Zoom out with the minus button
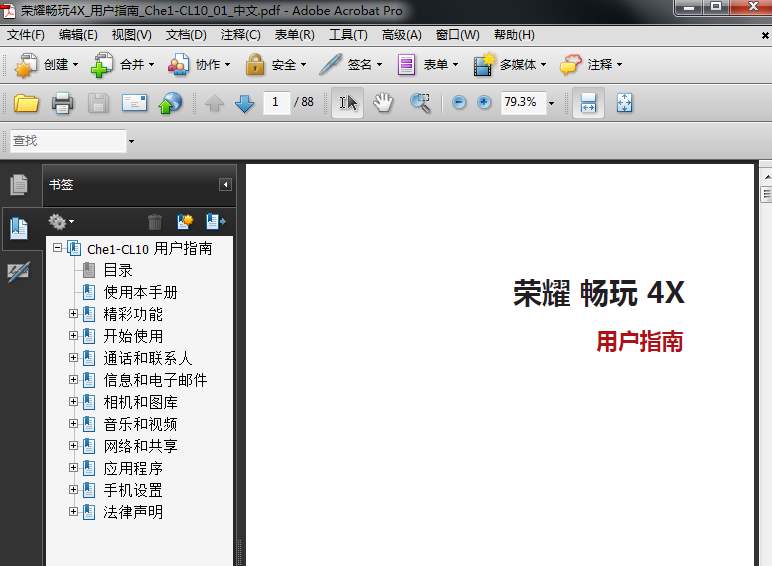Screen dimensions: 772x566 [x=459, y=102]
